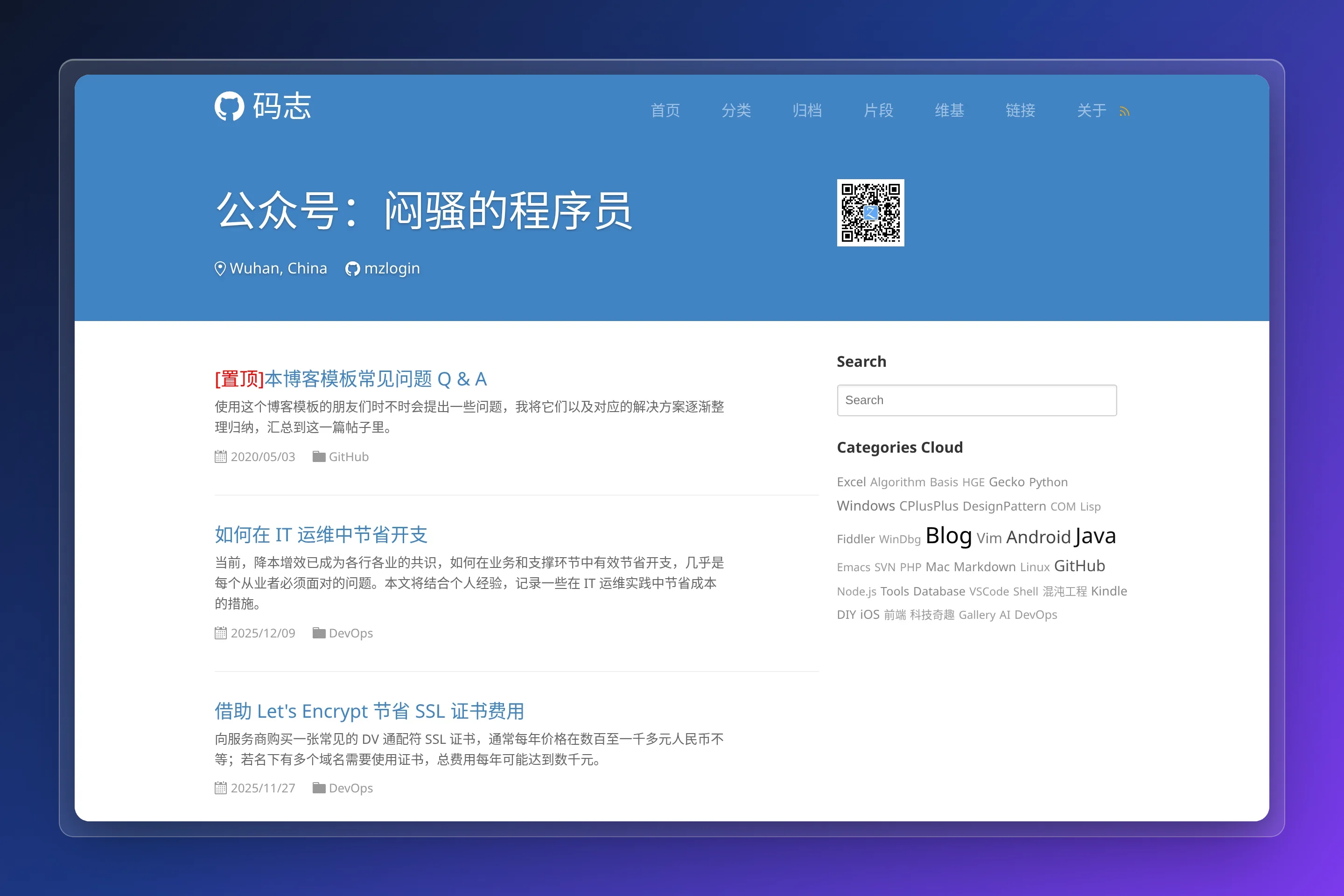The image size is (1344, 896).
Task: Open the 关于 navigation item
Action: (x=1092, y=110)
